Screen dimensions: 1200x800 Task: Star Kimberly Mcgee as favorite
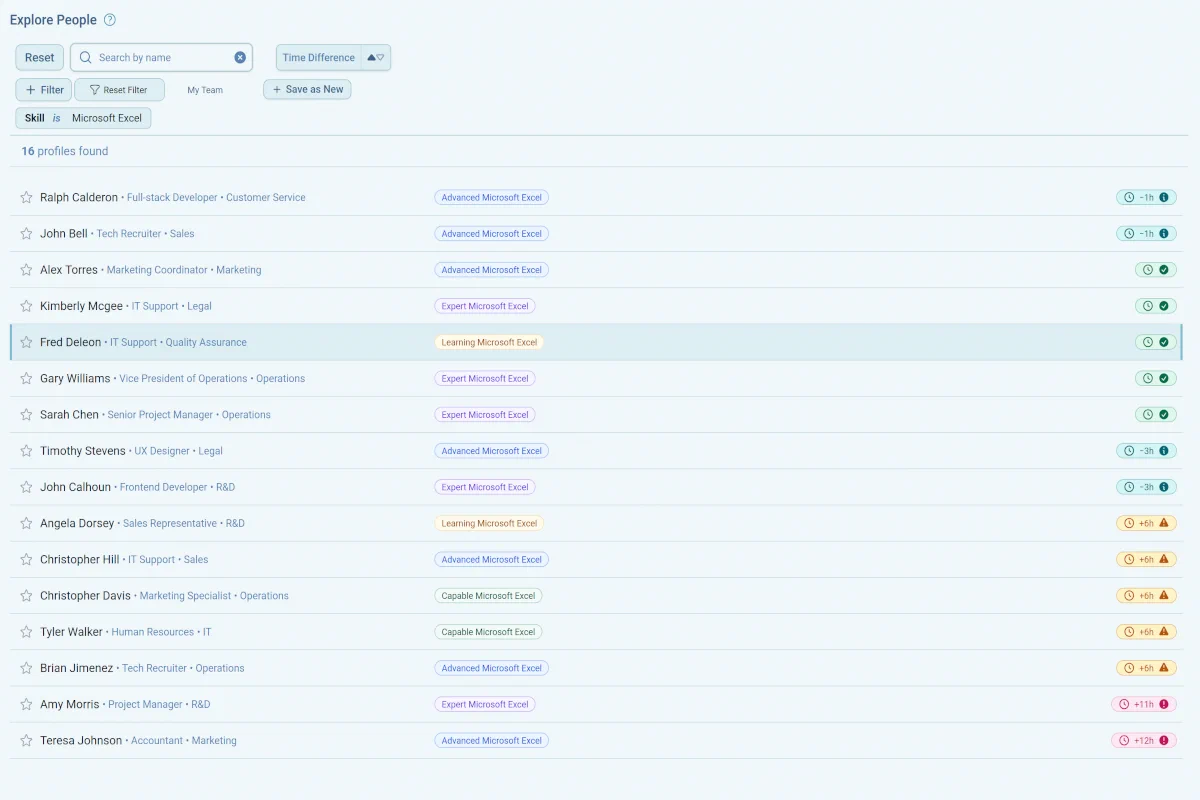27,306
